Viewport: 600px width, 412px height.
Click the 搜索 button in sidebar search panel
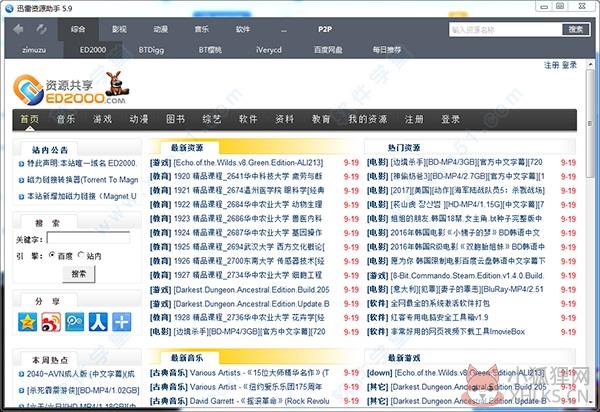[x=79, y=274]
